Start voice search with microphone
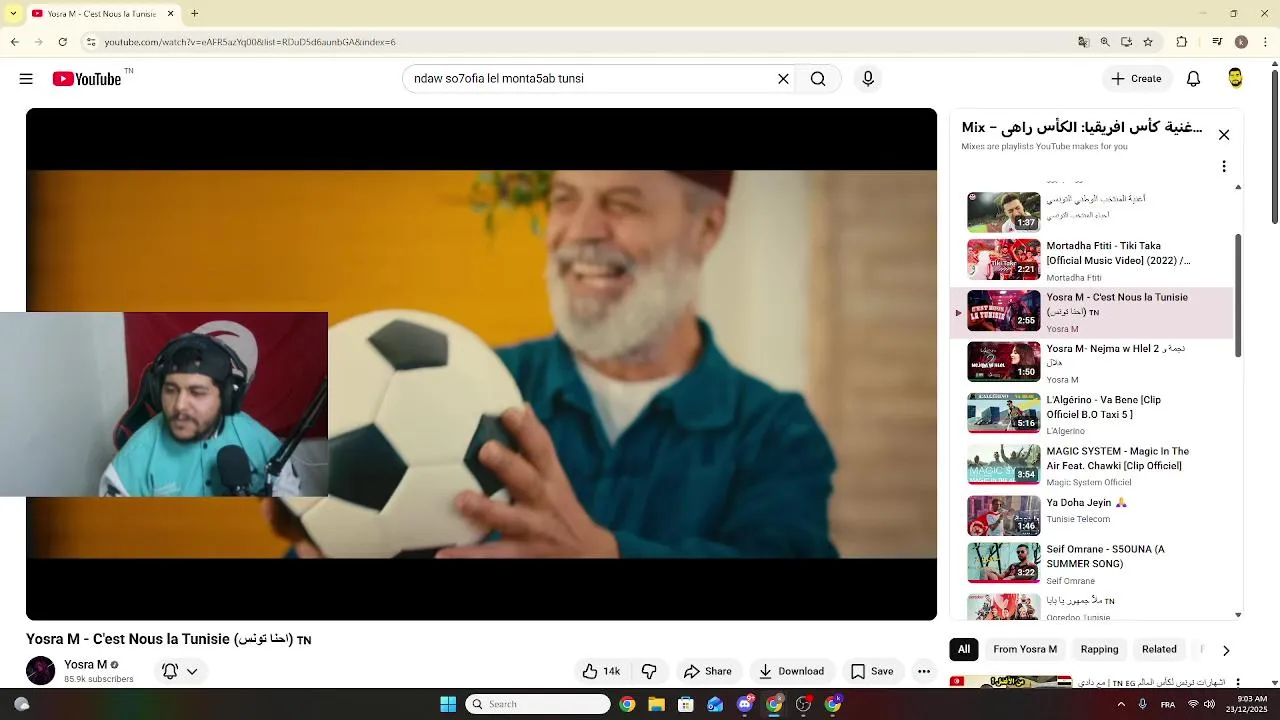 868,79
